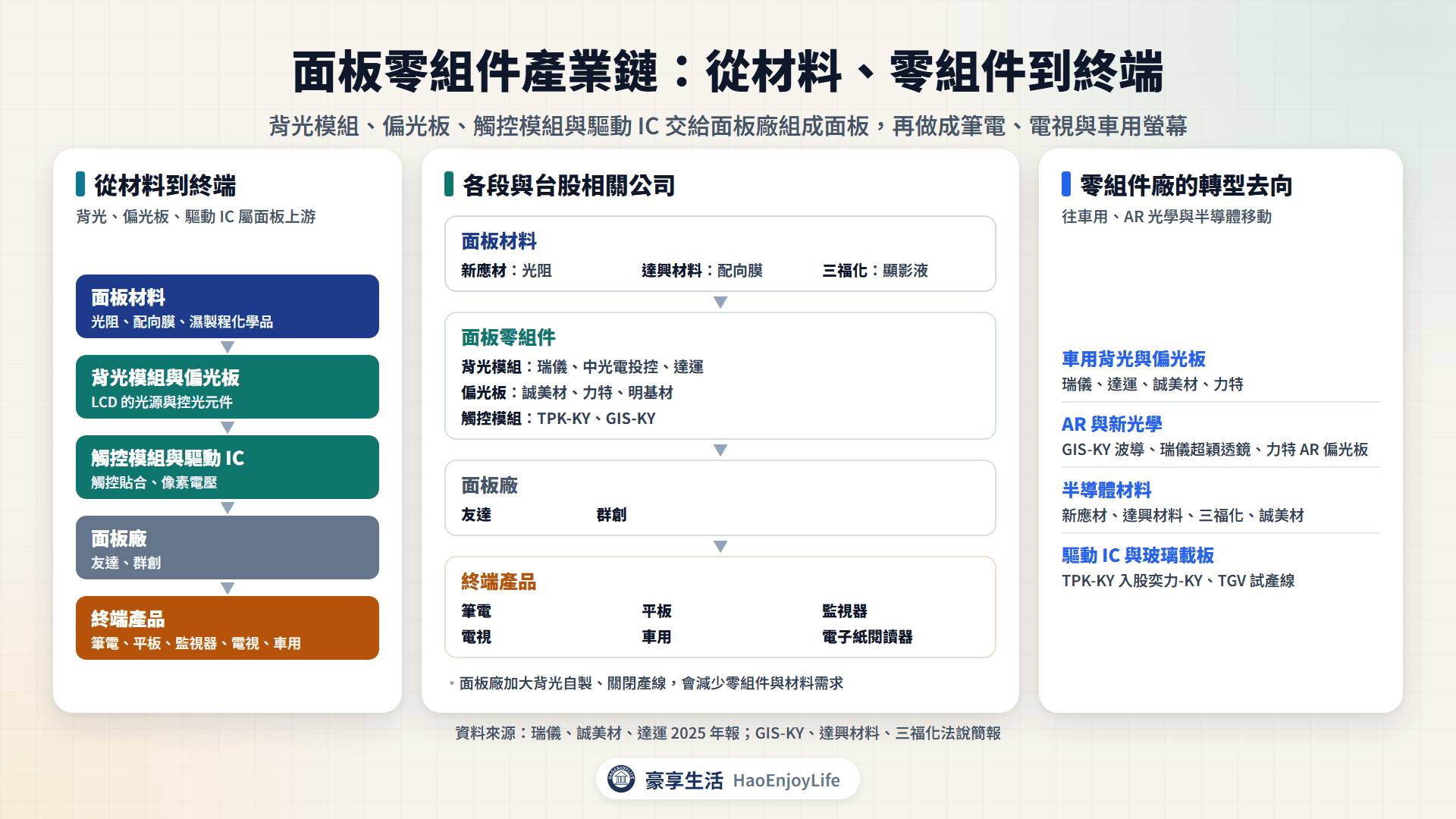Image resolution: width=1456 pixels, height=819 pixels.
Task: Click 群創 in the 面板廠 box
Action: click(611, 515)
